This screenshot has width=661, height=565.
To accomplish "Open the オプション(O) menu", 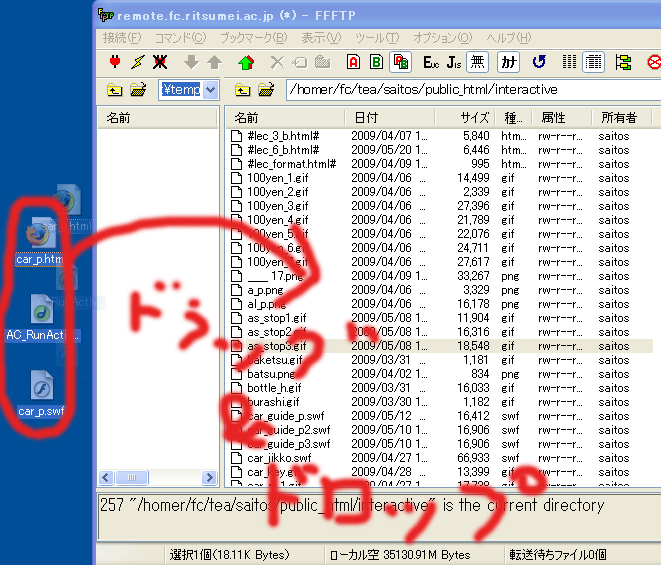I will point(440,37).
